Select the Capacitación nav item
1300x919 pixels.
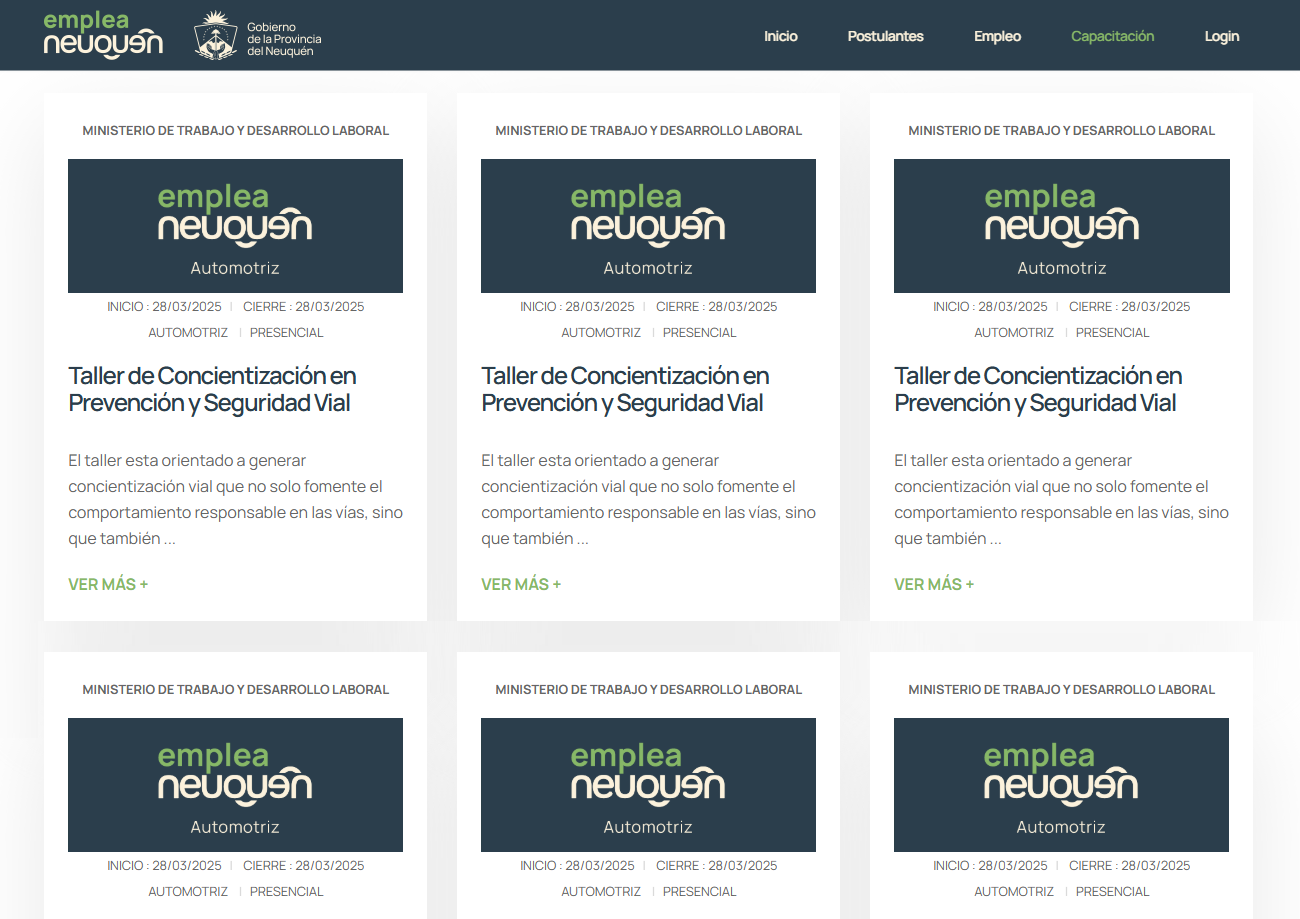[1112, 36]
